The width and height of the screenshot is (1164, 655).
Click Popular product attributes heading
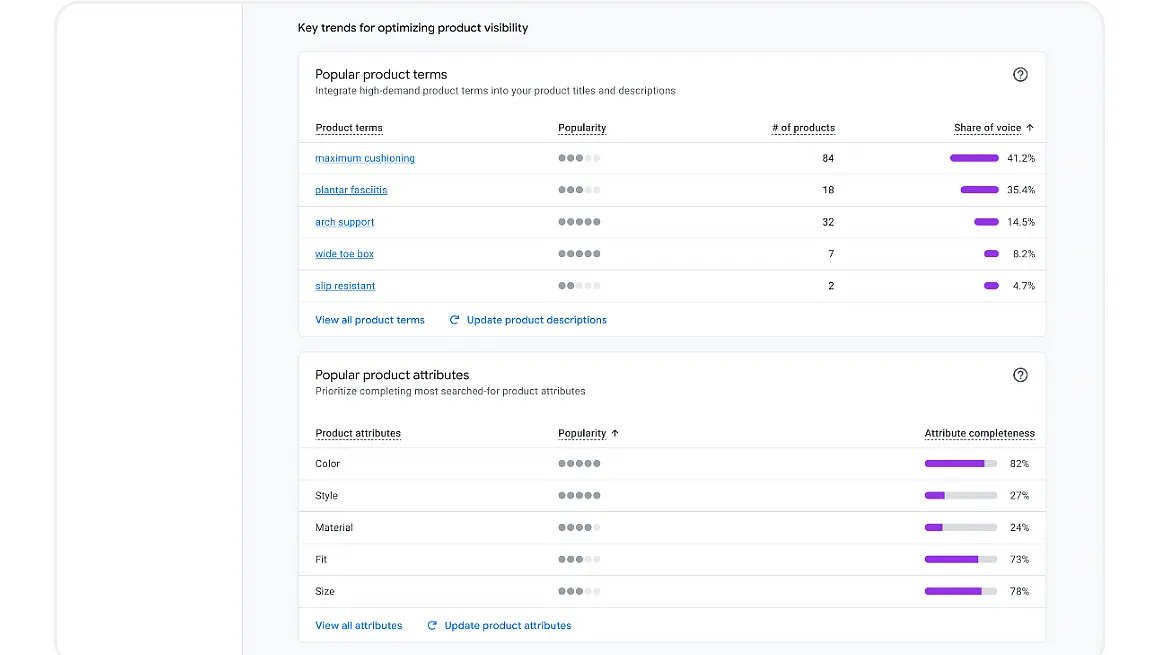[392, 375]
